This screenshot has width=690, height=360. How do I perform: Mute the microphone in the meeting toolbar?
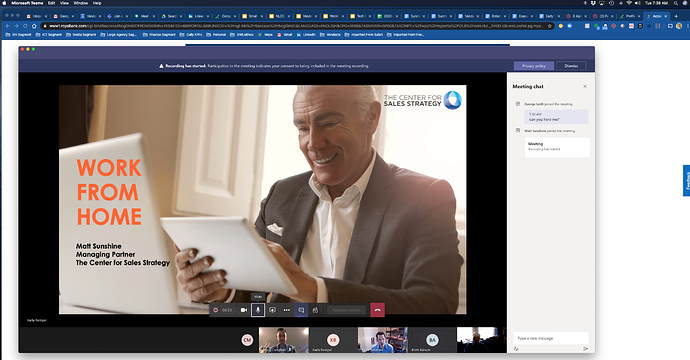(258, 310)
